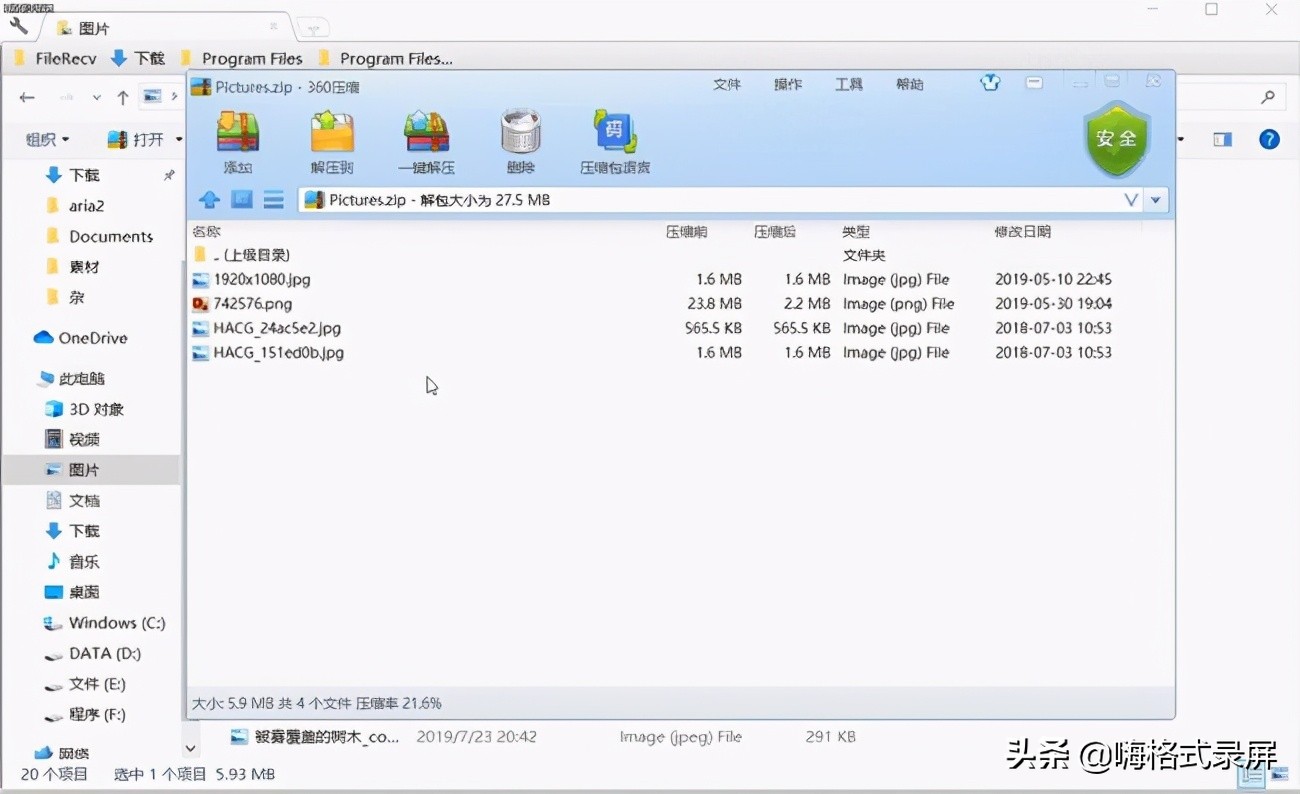Viewport: 1300px width, 794px height.
Task: Open the 压缩包语言 toolbar tool
Action: [615, 141]
